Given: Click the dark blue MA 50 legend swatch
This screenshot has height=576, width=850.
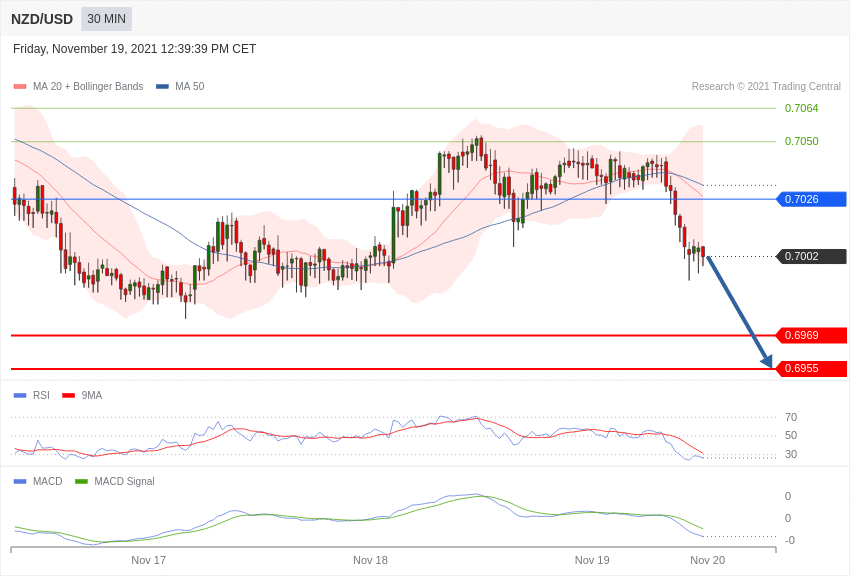Looking at the screenshot, I should [162, 86].
